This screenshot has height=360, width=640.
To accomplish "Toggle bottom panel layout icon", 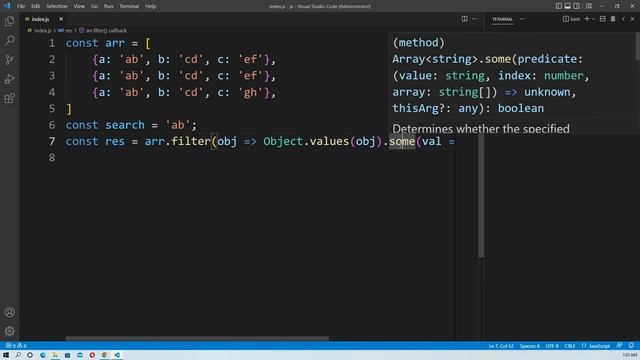I will [567, 6].
